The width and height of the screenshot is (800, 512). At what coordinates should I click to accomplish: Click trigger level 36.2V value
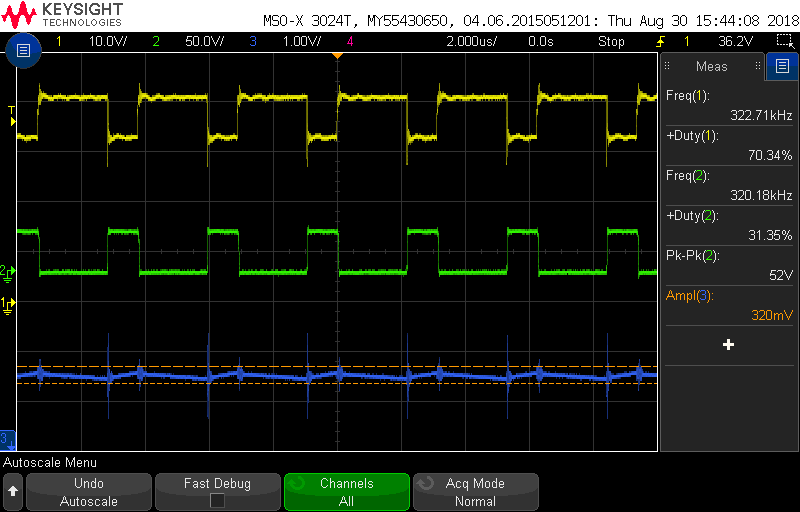click(735, 41)
